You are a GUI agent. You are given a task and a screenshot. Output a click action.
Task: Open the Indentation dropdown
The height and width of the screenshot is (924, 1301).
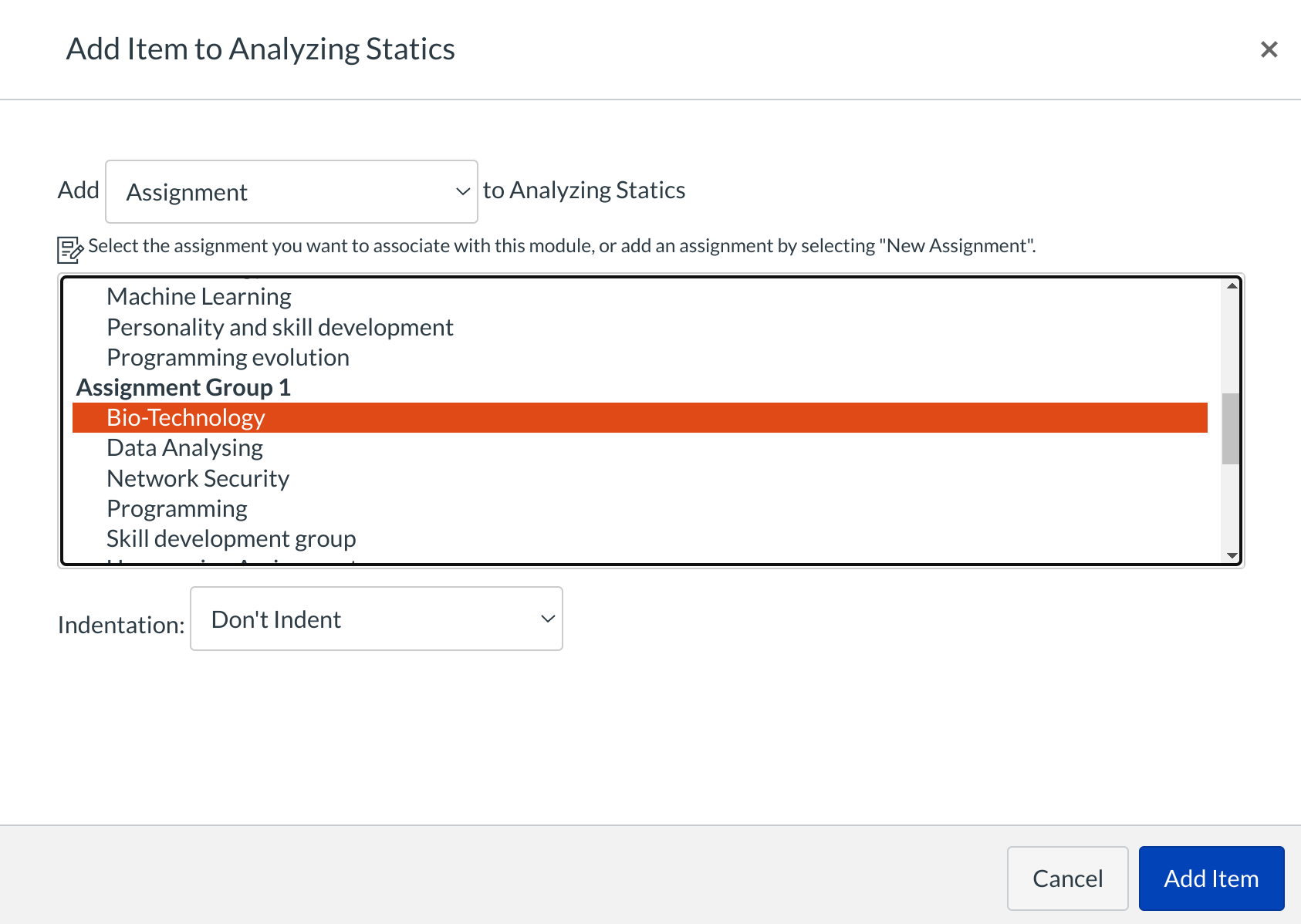point(376,619)
